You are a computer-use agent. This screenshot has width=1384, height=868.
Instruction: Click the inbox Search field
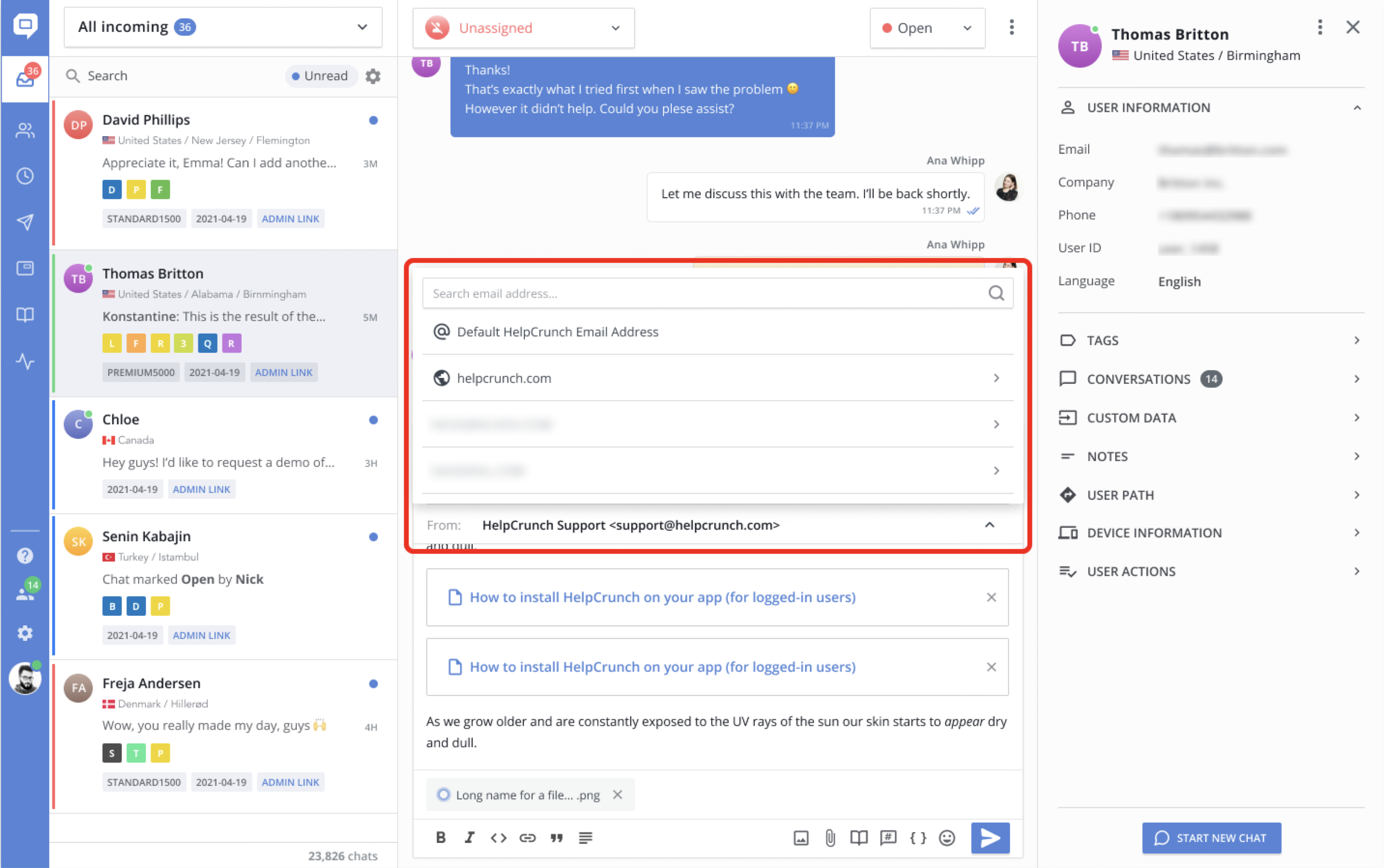[172, 76]
